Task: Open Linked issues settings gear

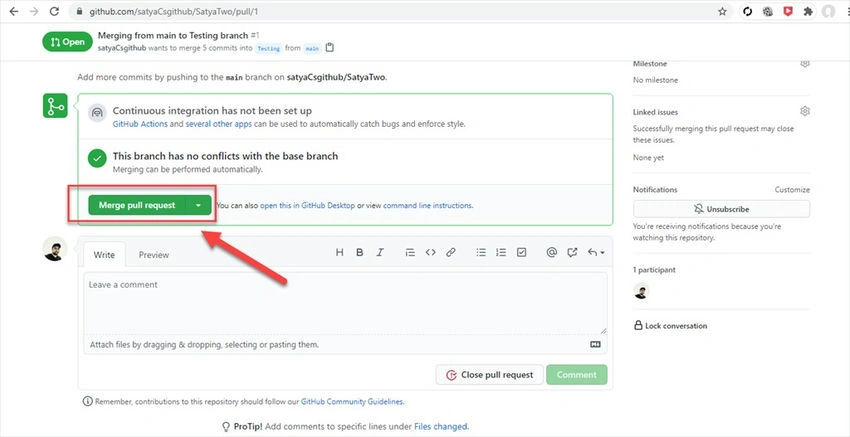Action: 805,111
